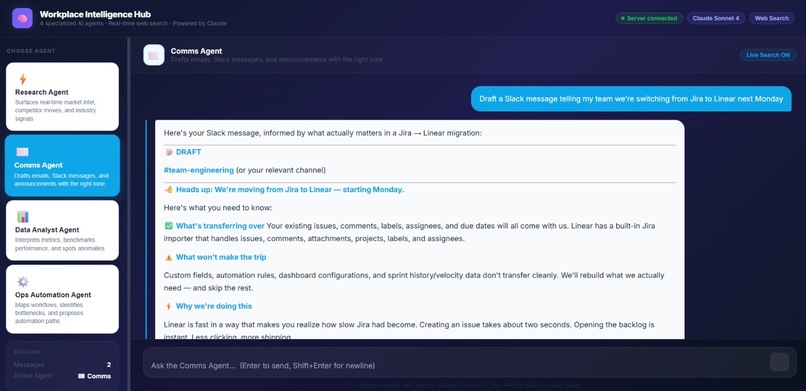The height and width of the screenshot is (391, 806).
Task: Click the Comms Agent avatar in chat header
Action: pyautogui.click(x=154, y=55)
